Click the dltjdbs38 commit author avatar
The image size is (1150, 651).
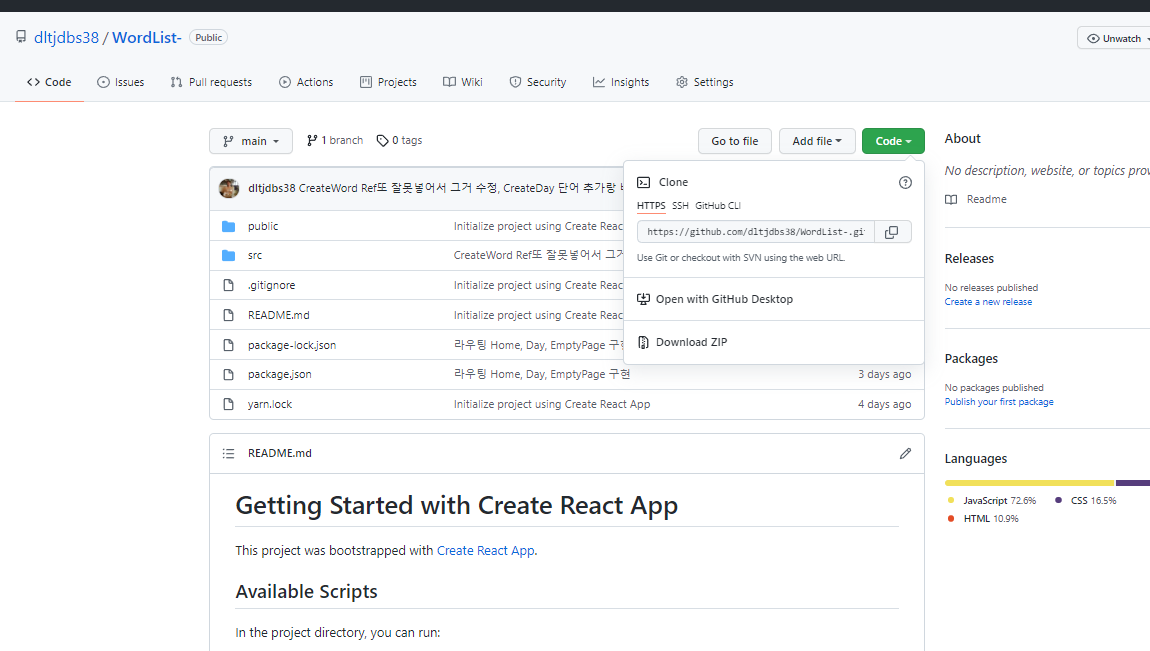click(229, 188)
